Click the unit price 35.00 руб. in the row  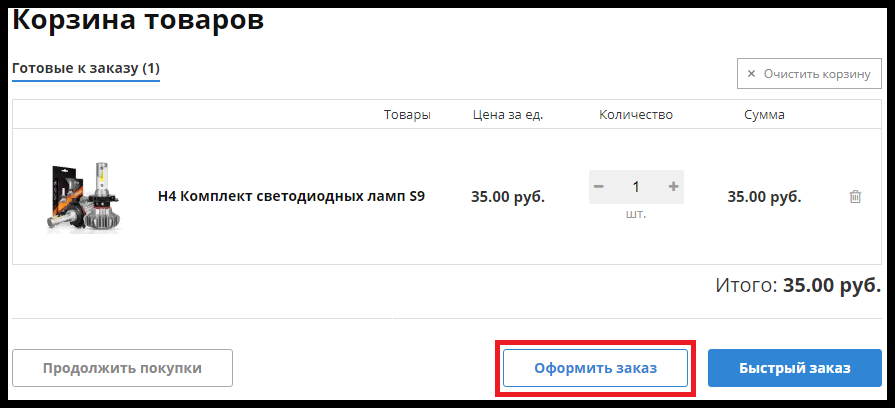(508, 197)
